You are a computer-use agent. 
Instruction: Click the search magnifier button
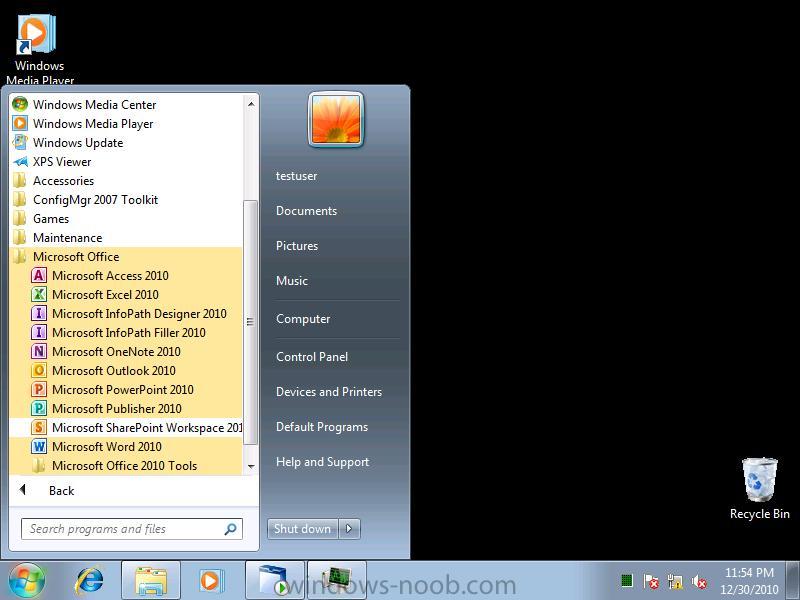231,529
